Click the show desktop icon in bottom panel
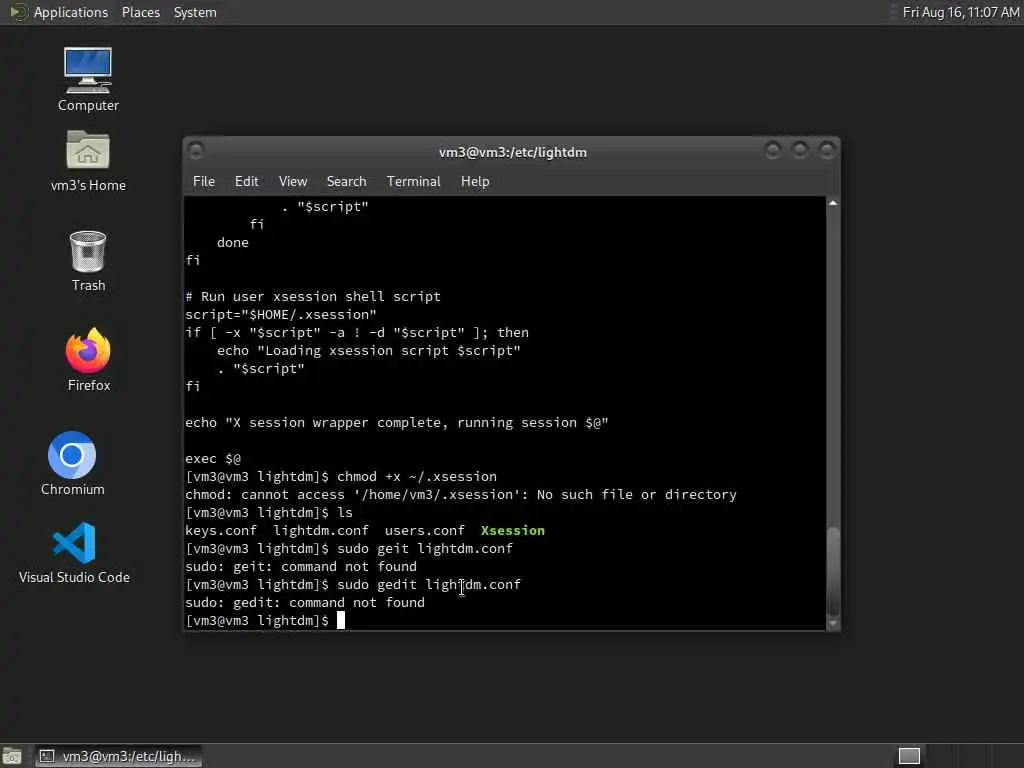 coord(12,756)
